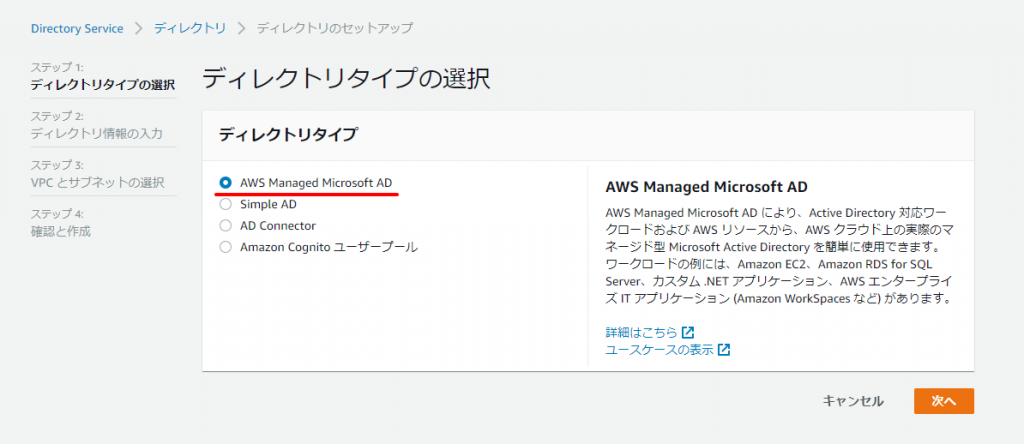Viewport: 1024px width, 444px height.
Task: Click the ディレクトリのセットアップ breadcrumb text
Action: (x=334, y=28)
